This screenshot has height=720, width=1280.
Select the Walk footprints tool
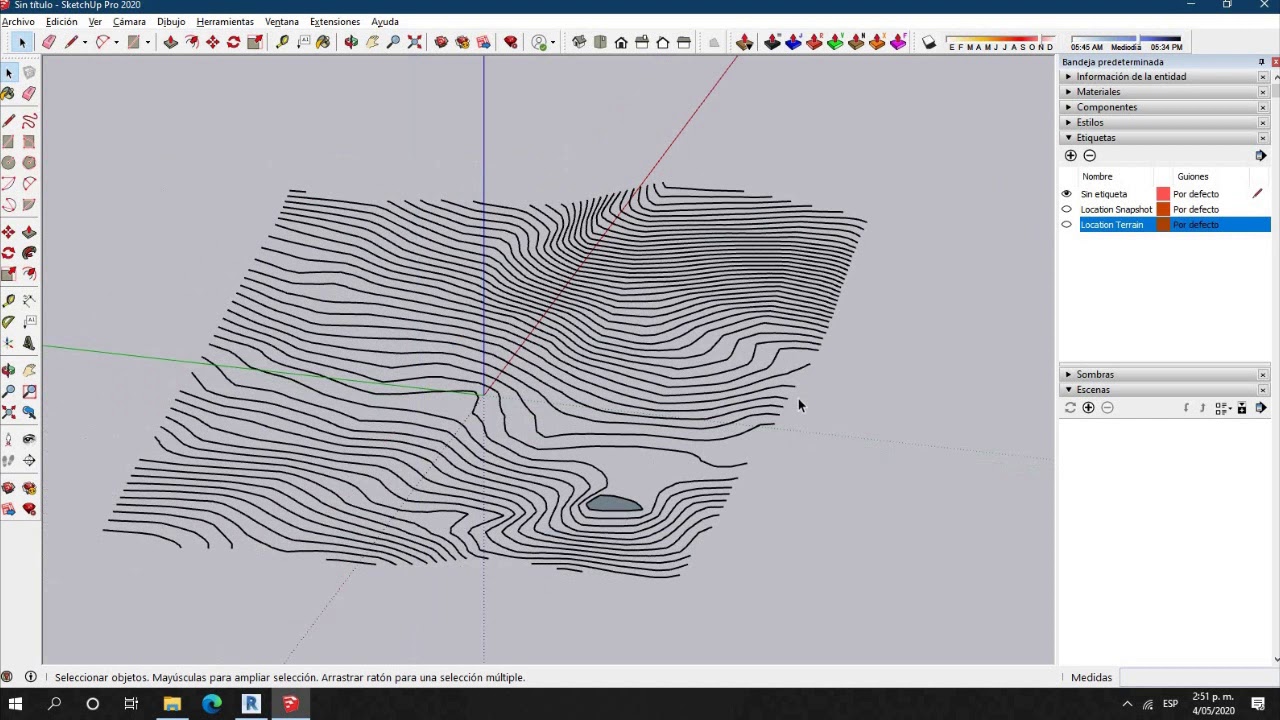point(8,460)
